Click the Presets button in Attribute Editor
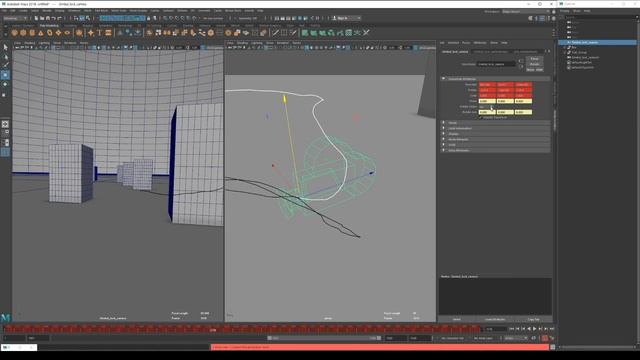 point(534,64)
